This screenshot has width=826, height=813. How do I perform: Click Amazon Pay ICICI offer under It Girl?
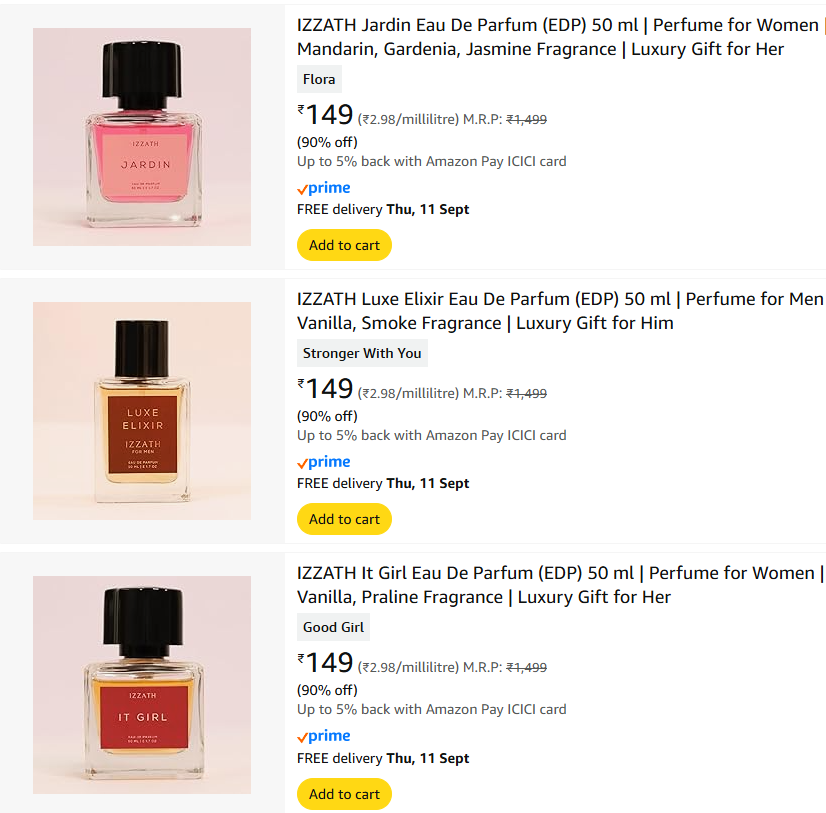[x=431, y=709]
